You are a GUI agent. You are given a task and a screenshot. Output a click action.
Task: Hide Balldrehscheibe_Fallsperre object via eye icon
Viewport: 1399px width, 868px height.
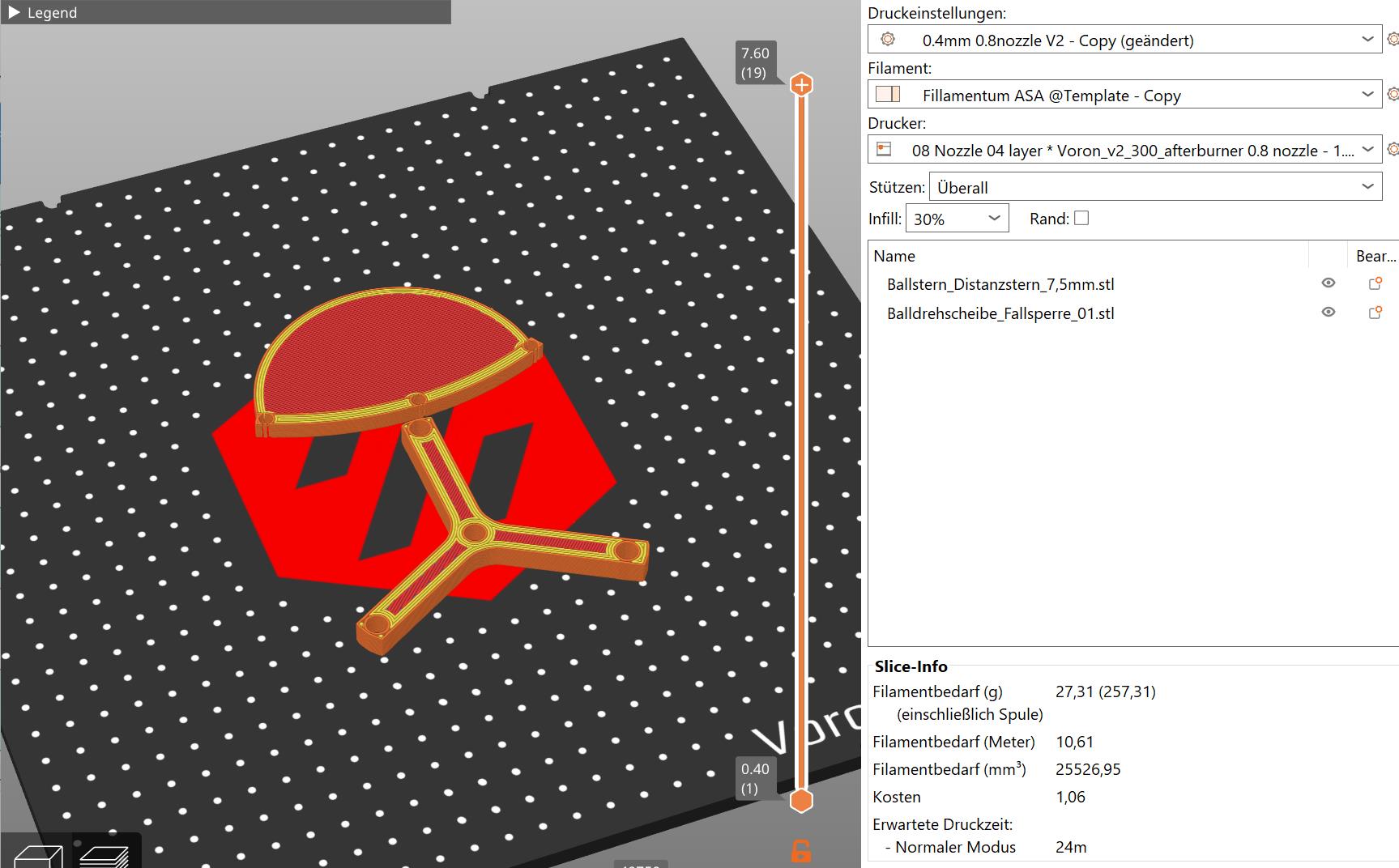(1329, 313)
